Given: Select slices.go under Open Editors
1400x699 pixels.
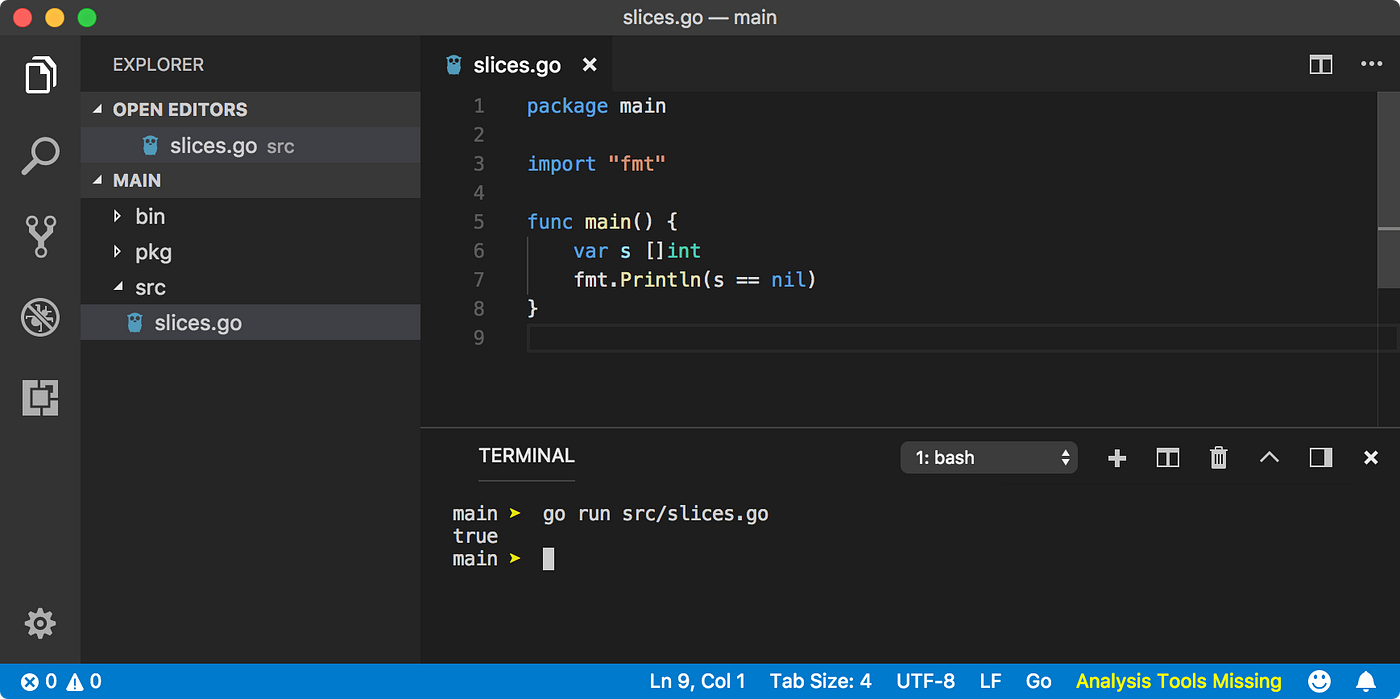Looking at the screenshot, I should pos(250,146).
